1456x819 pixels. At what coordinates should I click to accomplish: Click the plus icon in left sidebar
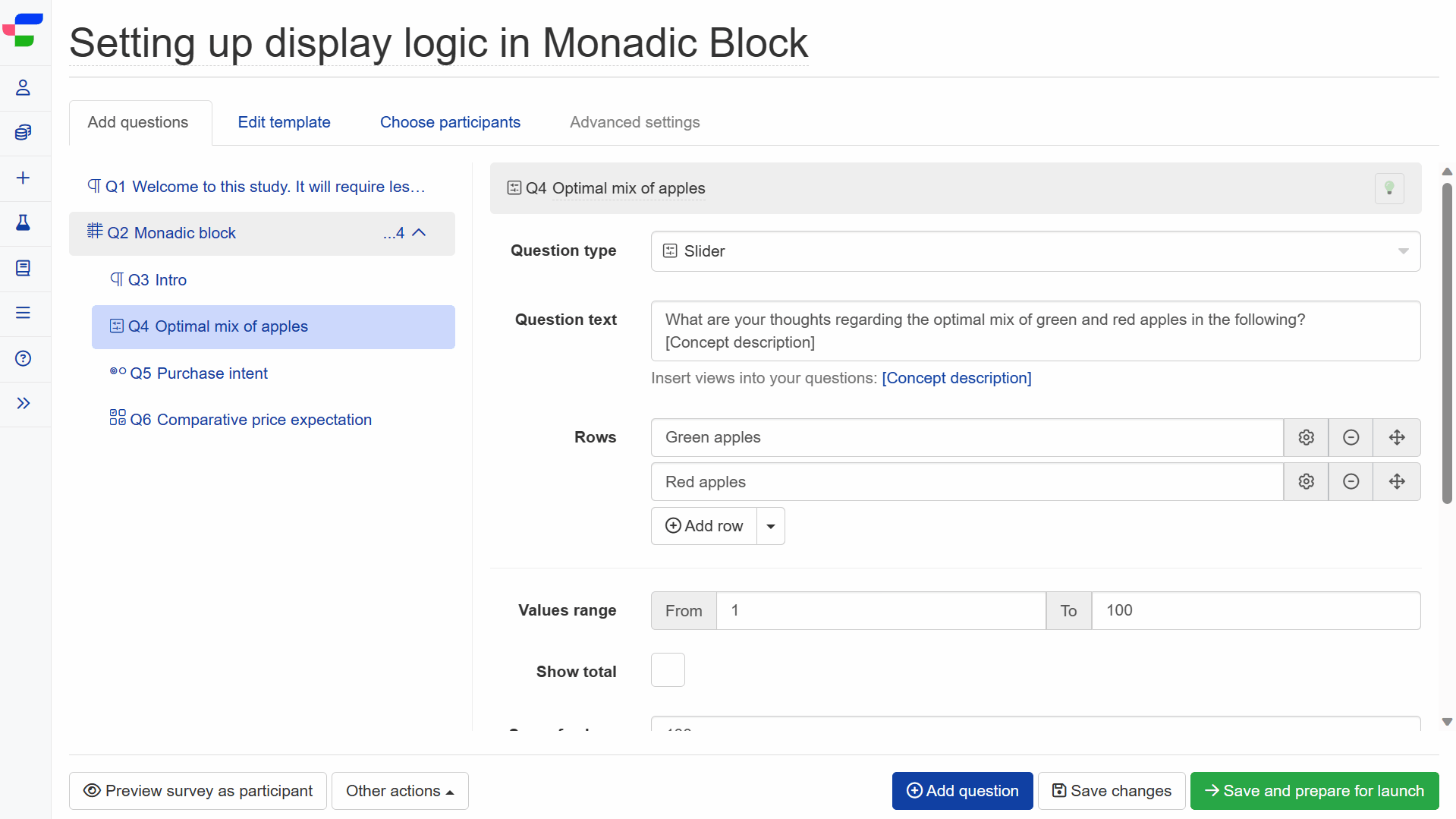(24, 178)
